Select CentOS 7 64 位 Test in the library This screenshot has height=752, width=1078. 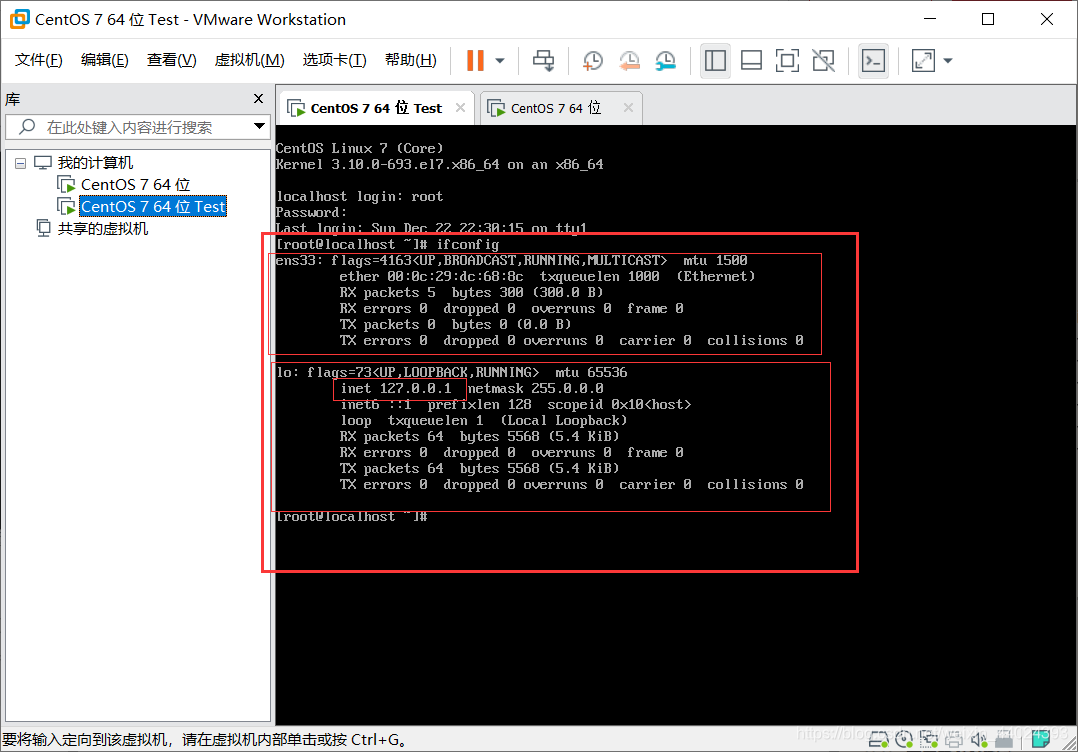tap(153, 207)
